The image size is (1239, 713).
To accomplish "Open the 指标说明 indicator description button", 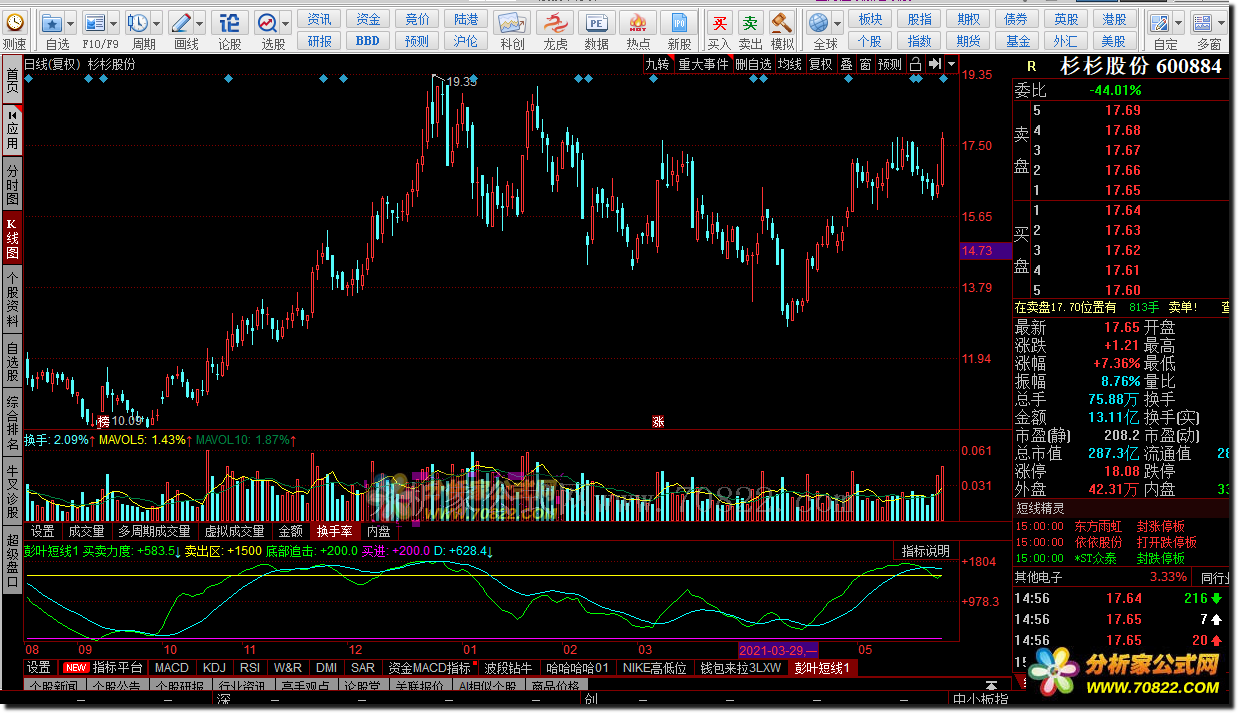I will 925,551.
